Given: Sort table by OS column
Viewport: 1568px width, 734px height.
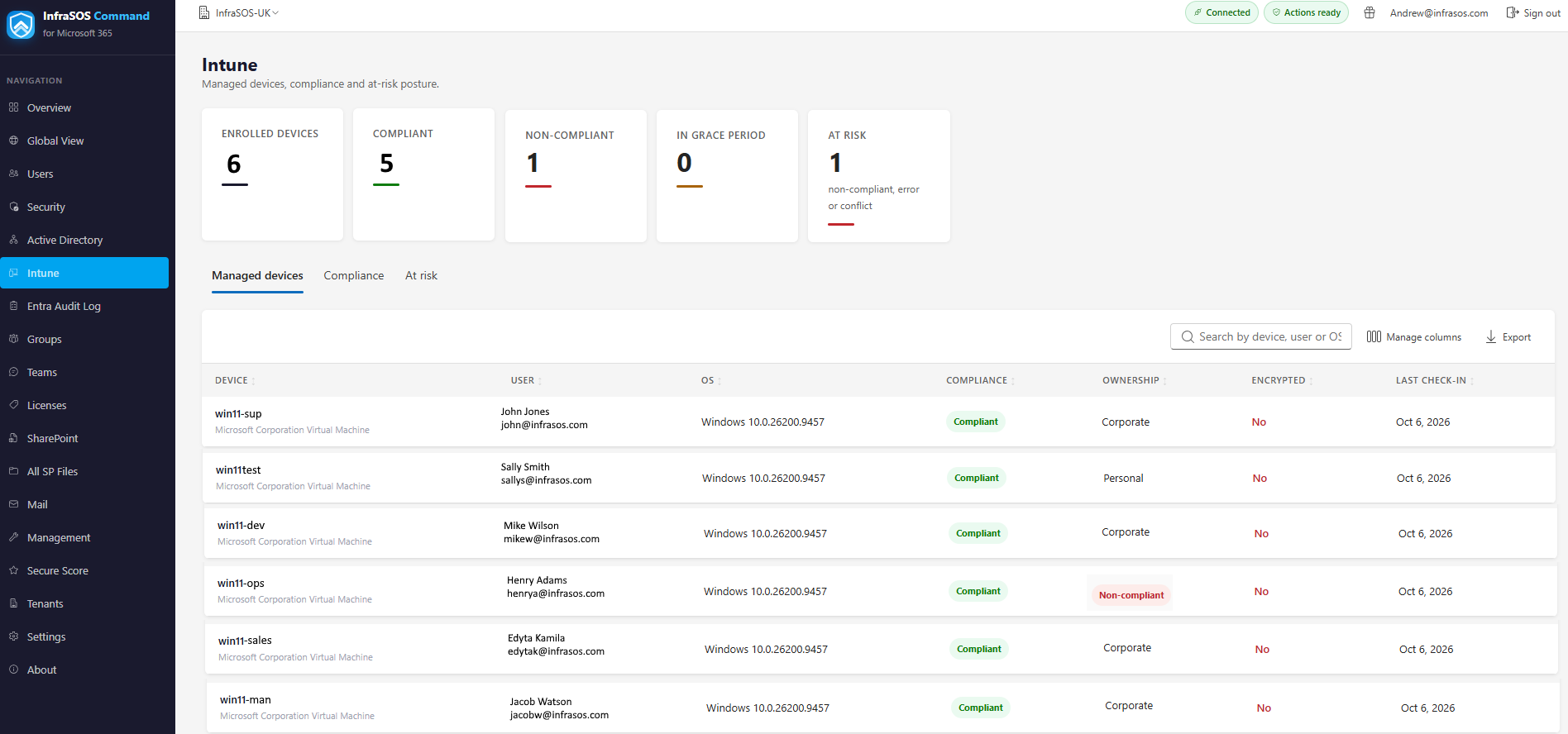Looking at the screenshot, I should tap(711, 380).
